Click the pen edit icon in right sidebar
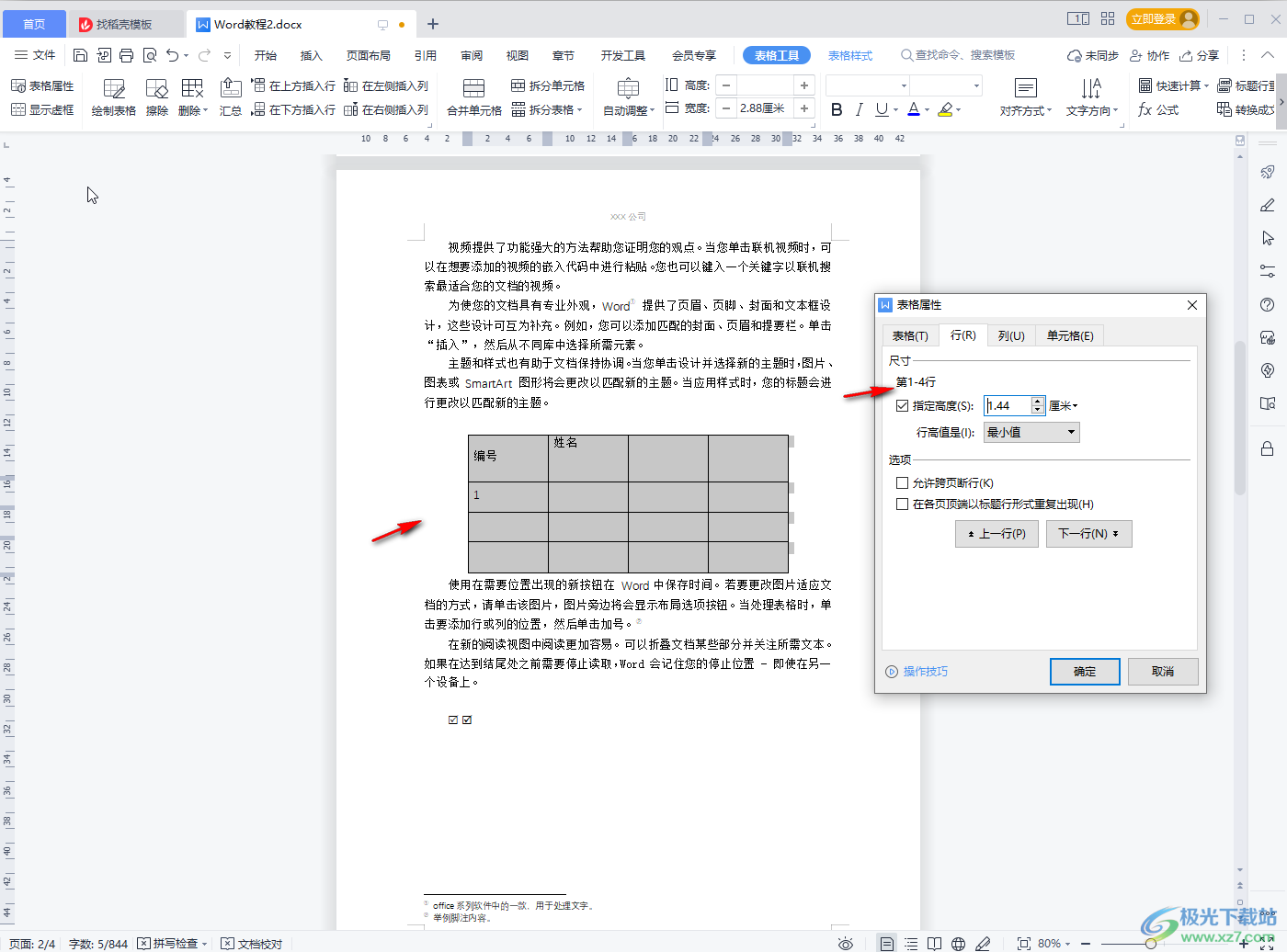The width and height of the screenshot is (1287, 952). (1268, 205)
